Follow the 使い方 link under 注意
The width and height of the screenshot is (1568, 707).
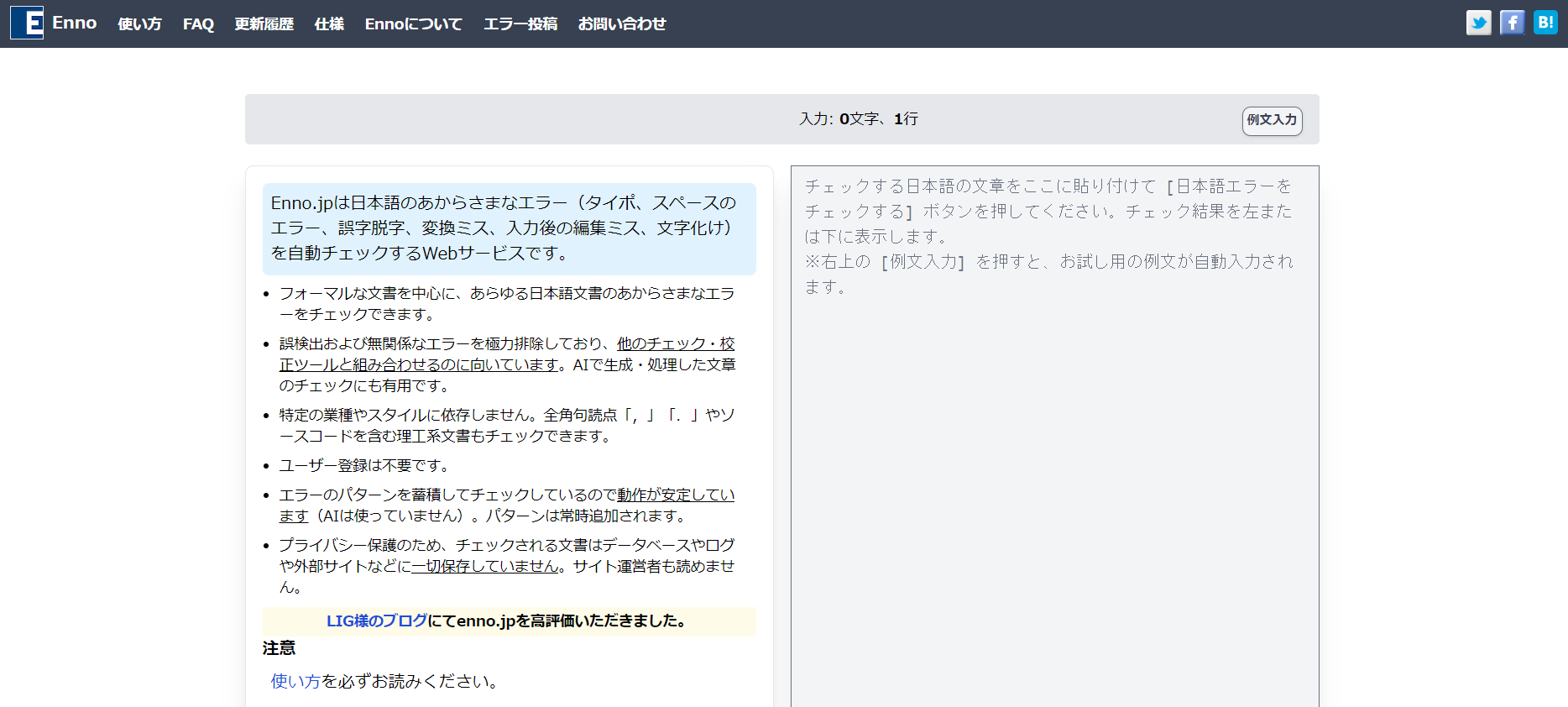click(x=295, y=681)
